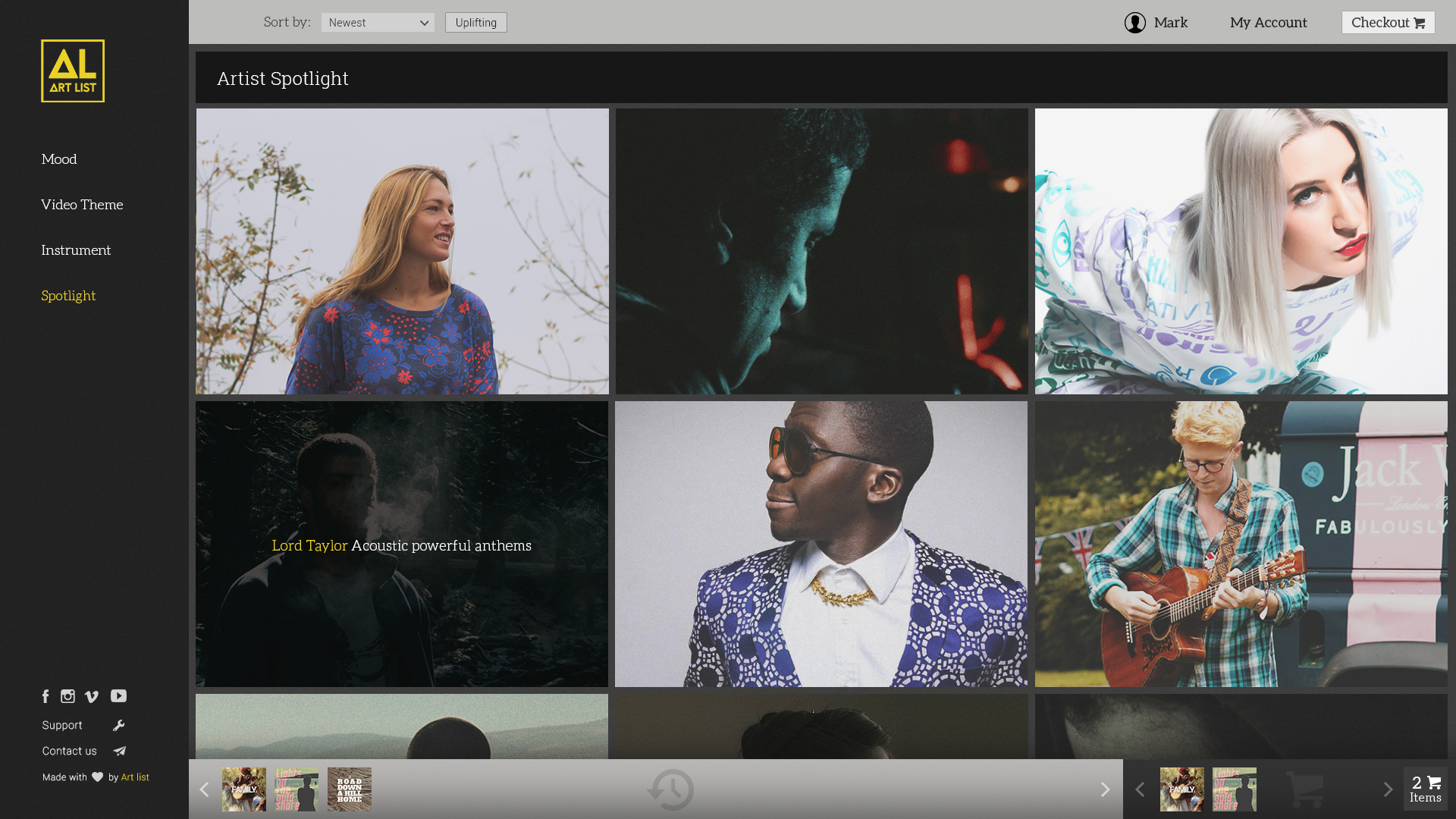
Task: Open the 2 Items cart icon
Action: 1425,789
